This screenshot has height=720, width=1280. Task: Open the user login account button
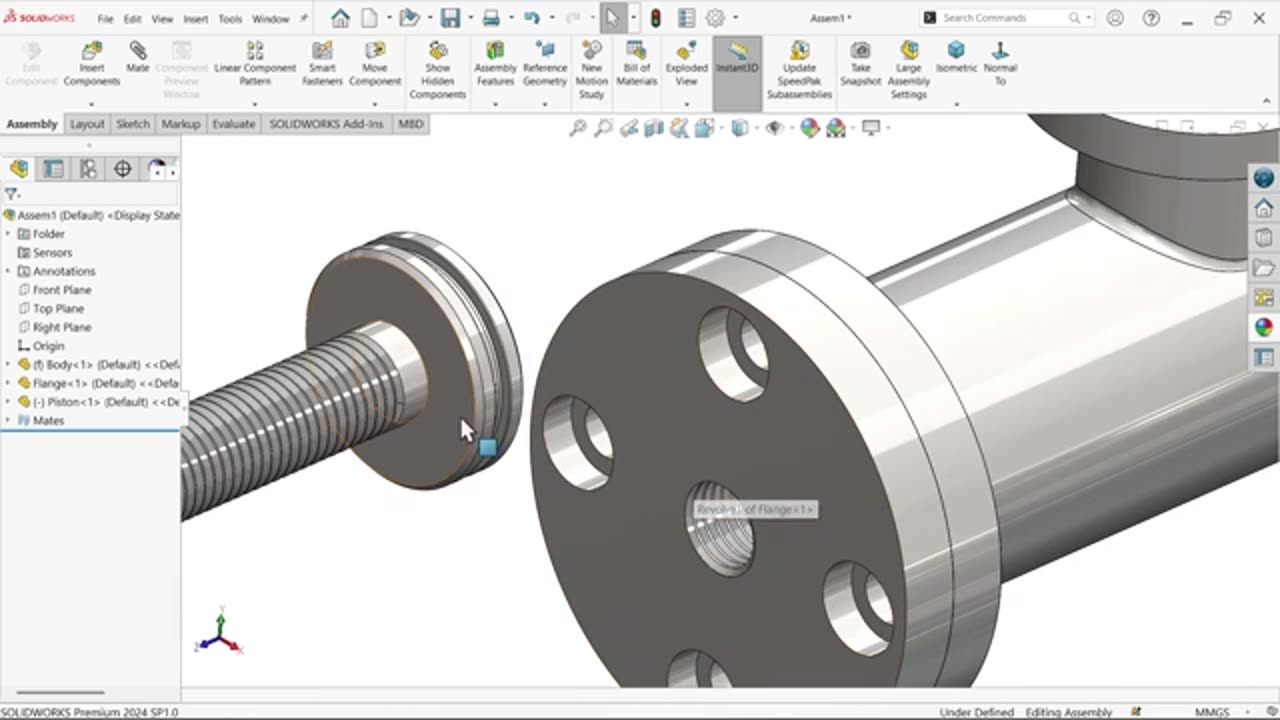tap(1115, 18)
